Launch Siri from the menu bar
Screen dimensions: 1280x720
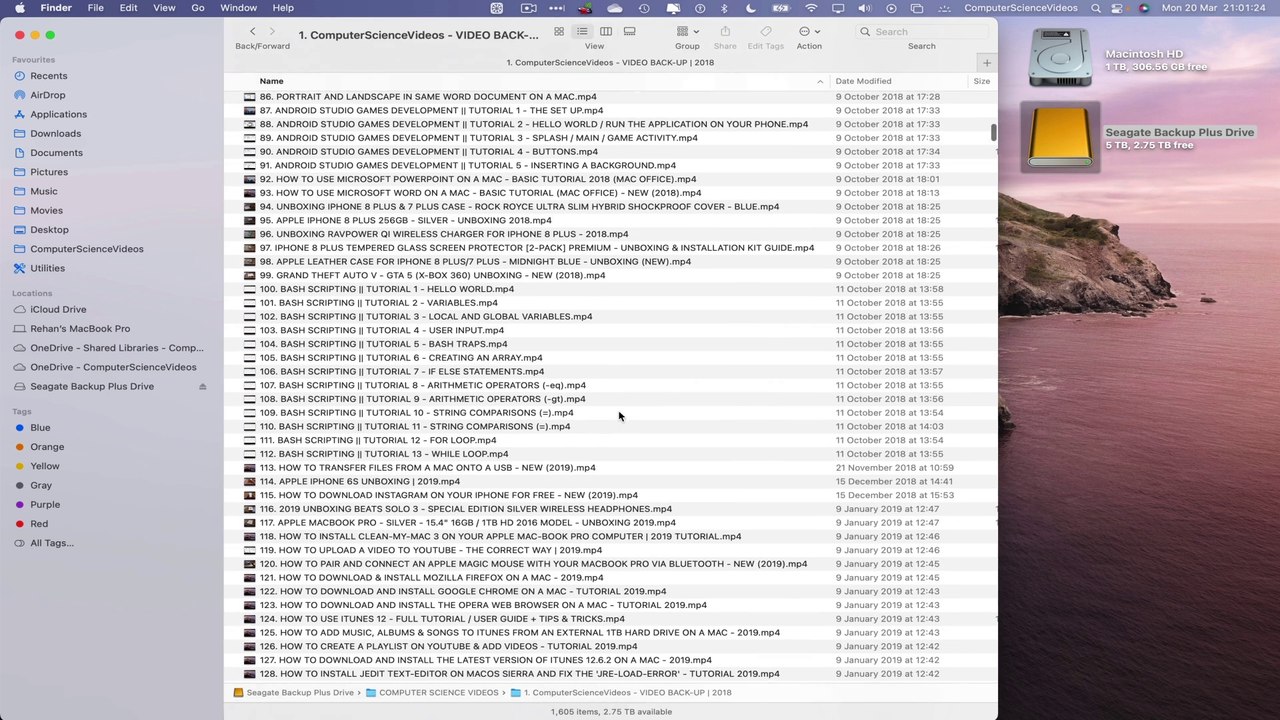1145,8
